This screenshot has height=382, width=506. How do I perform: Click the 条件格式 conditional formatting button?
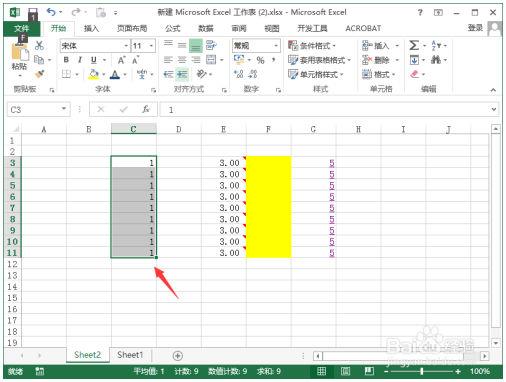(312, 45)
